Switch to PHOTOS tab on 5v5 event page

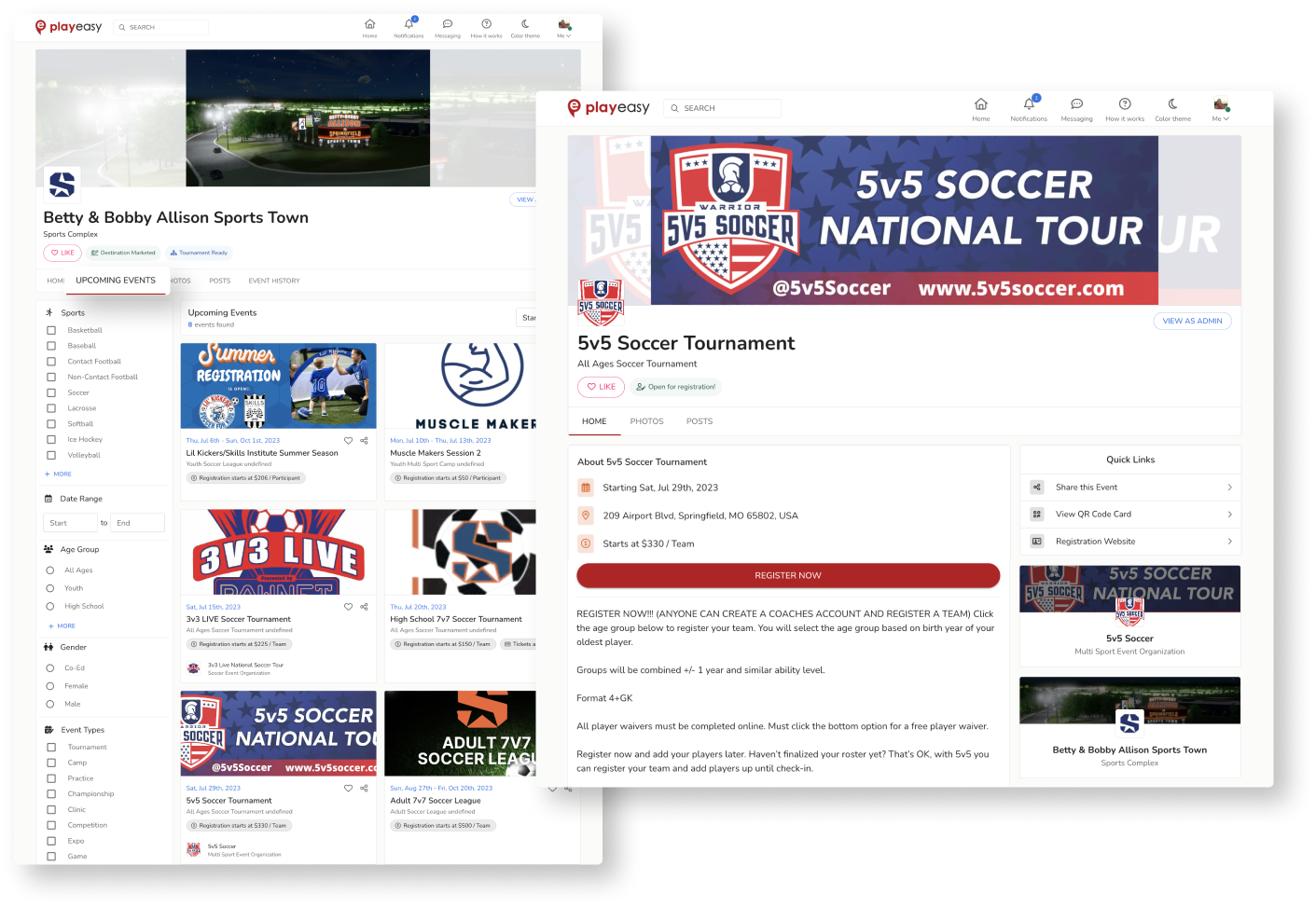click(646, 421)
